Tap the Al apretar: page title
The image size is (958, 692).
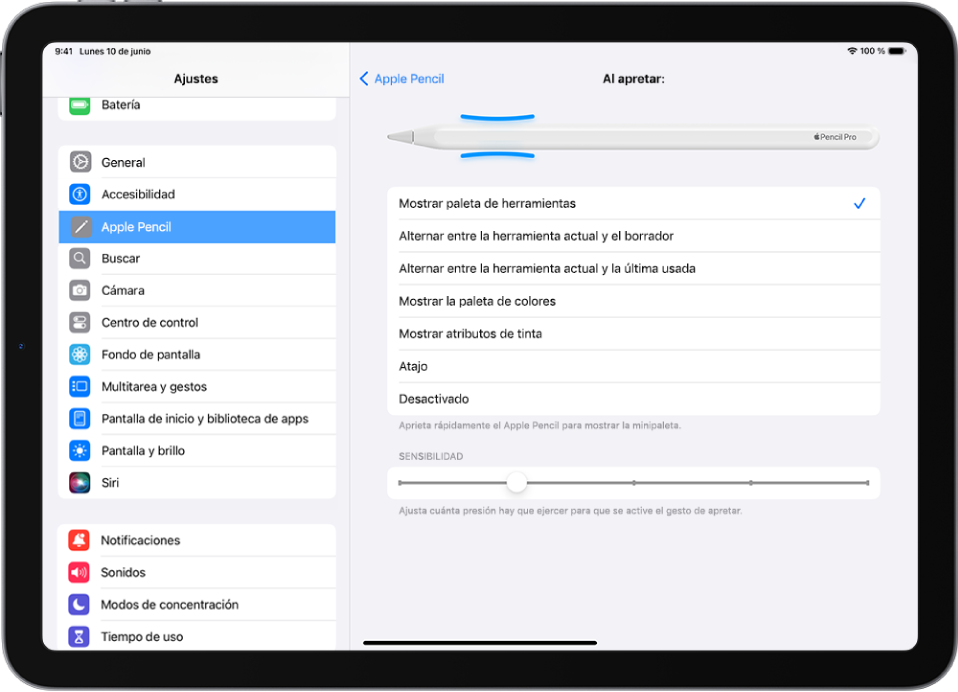click(x=634, y=79)
